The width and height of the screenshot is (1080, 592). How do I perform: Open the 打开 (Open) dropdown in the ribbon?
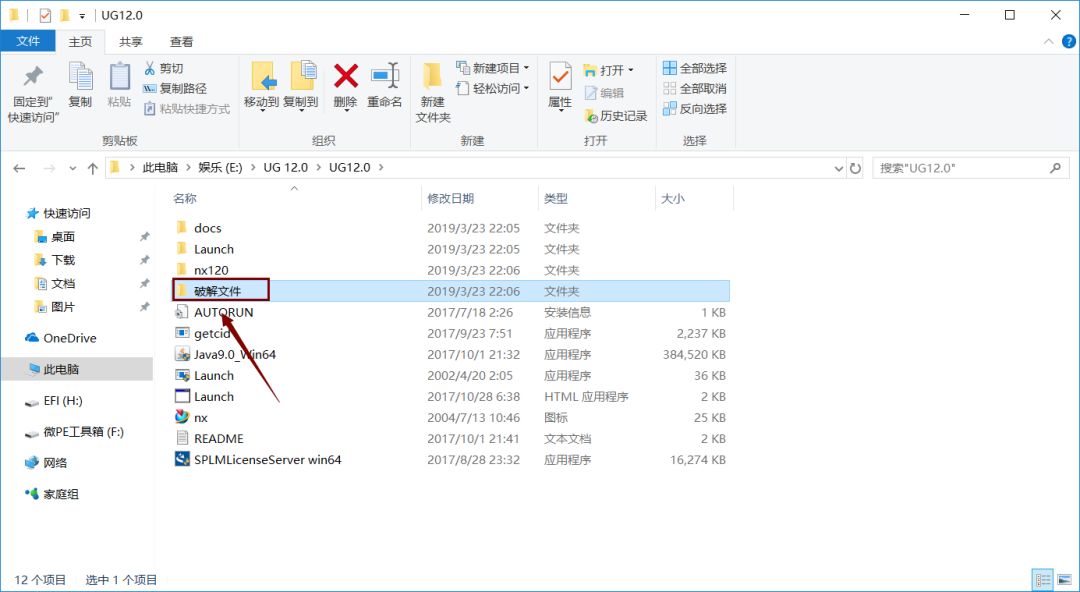[608, 70]
